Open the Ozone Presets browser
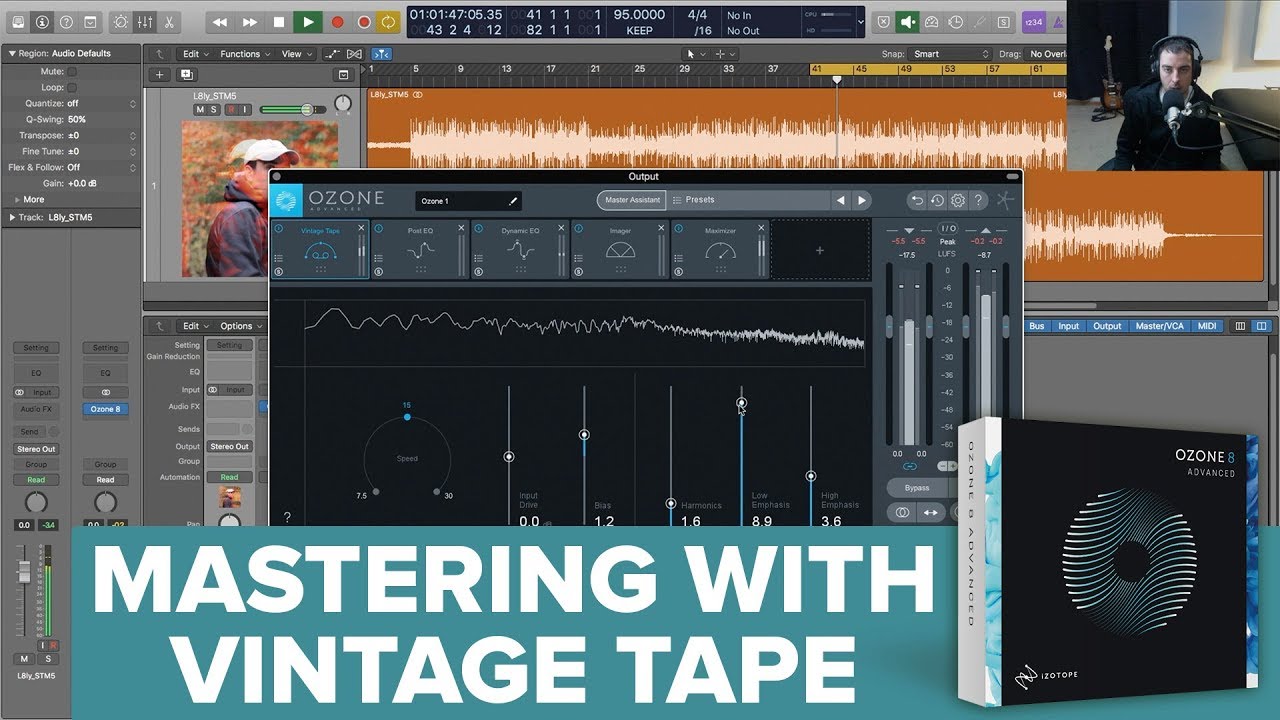This screenshot has width=1280, height=720. [x=750, y=200]
